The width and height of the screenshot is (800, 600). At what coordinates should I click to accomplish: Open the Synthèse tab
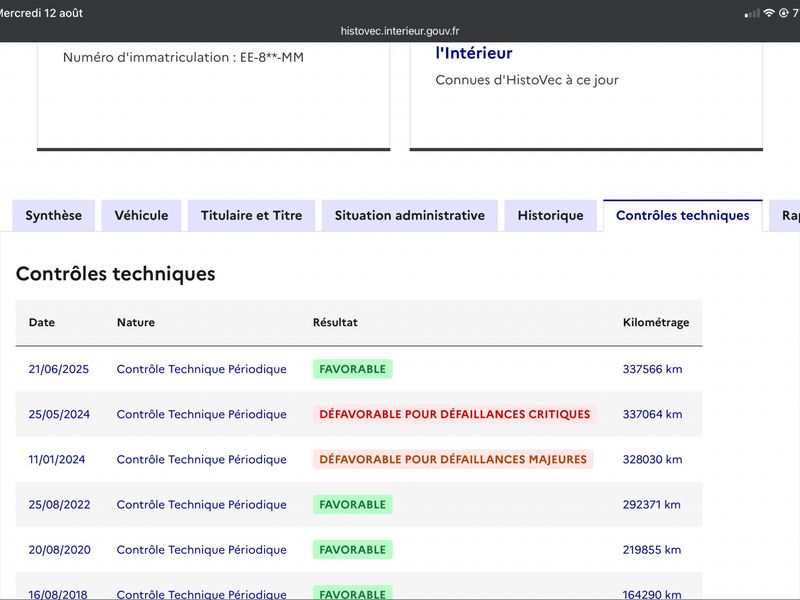click(54, 215)
